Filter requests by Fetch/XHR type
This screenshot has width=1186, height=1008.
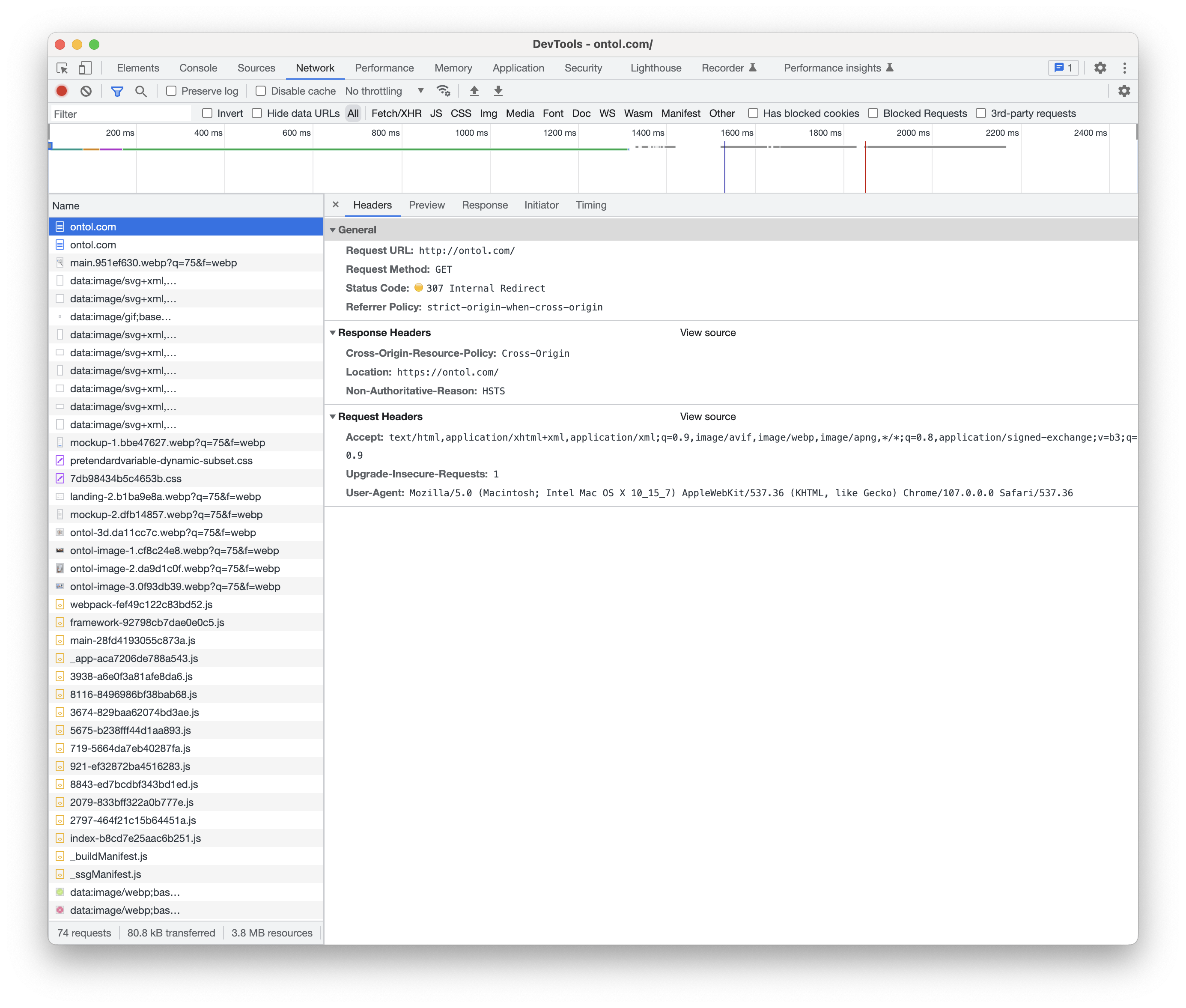(396, 113)
